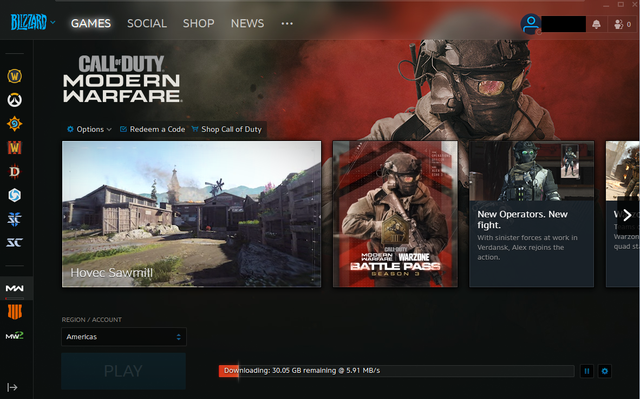
Task: Click the Redeem a Code link
Action: pyautogui.click(x=153, y=129)
